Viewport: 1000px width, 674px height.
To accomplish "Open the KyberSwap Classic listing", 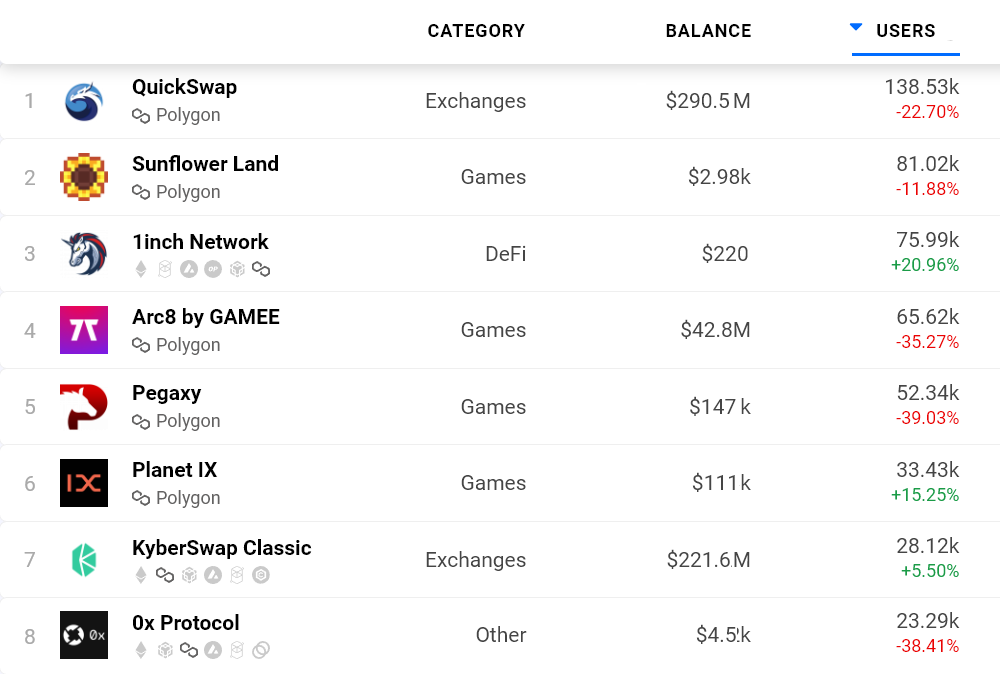I will tap(221, 548).
